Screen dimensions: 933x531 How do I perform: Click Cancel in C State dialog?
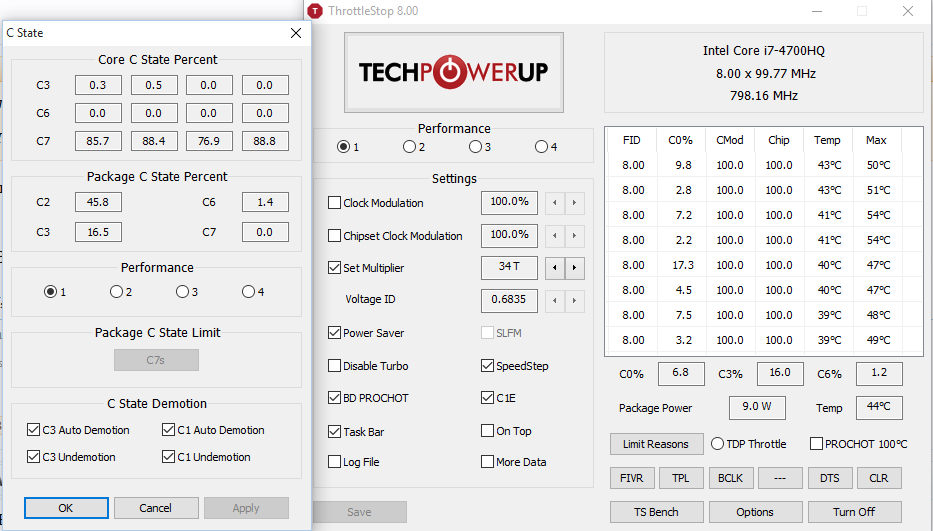click(x=156, y=508)
